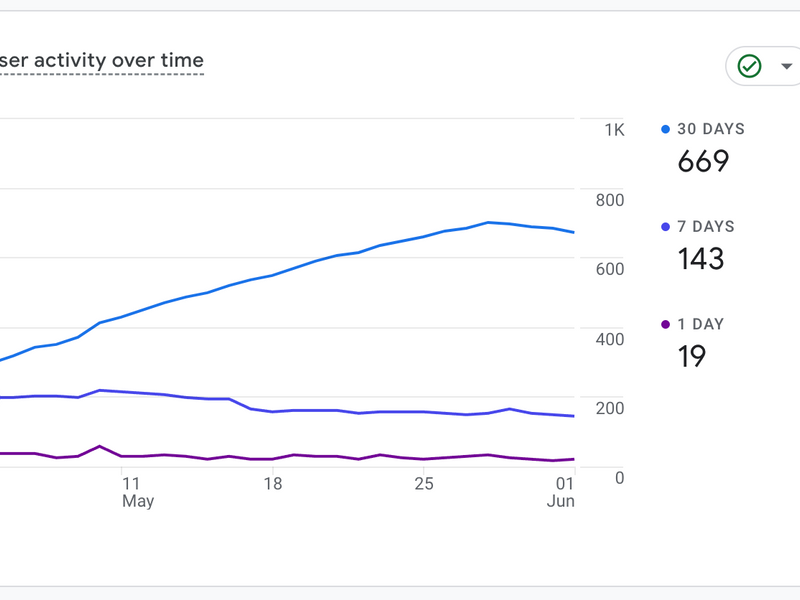800x600 pixels.
Task: Select the blue 30 DAYS legend dot
Action: click(665, 129)
